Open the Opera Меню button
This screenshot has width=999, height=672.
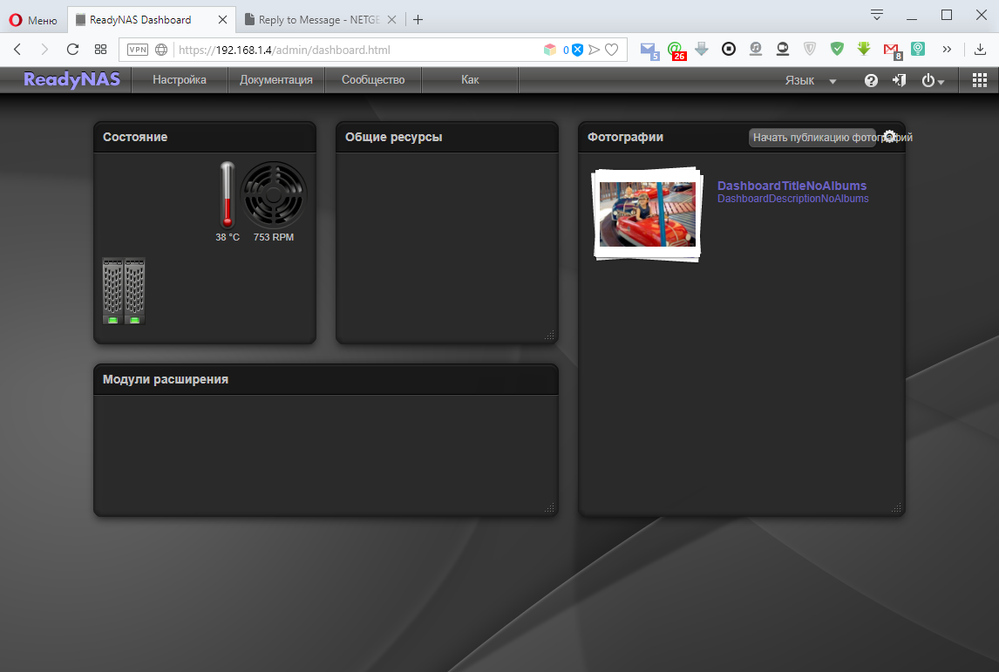pyautogui.click(x=33, y=20)
